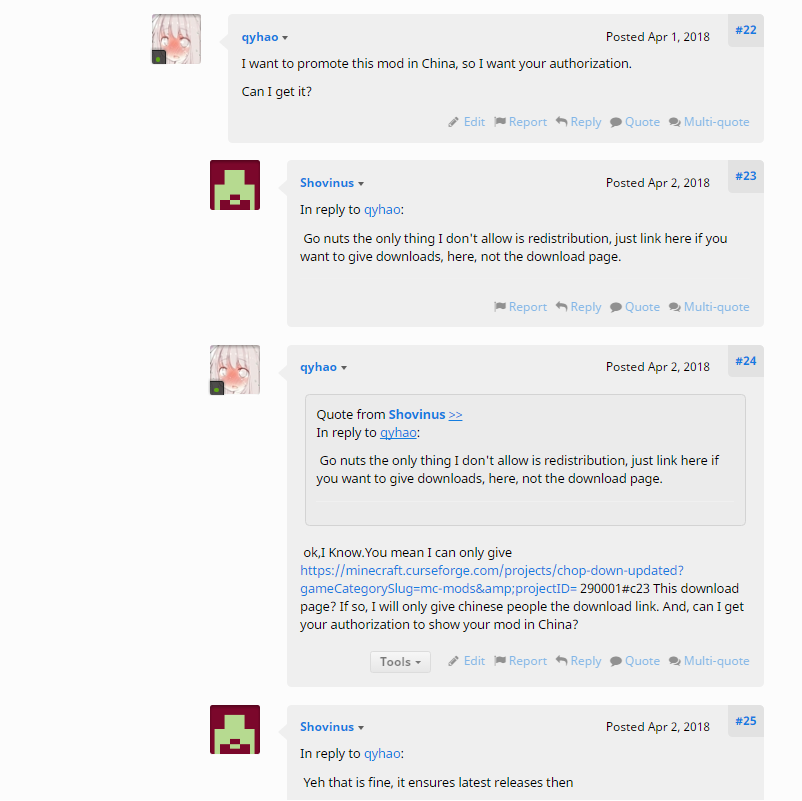802x801 pixels.
Task: Click the Edit pencil icon on post #22
Action: (453, 122)
